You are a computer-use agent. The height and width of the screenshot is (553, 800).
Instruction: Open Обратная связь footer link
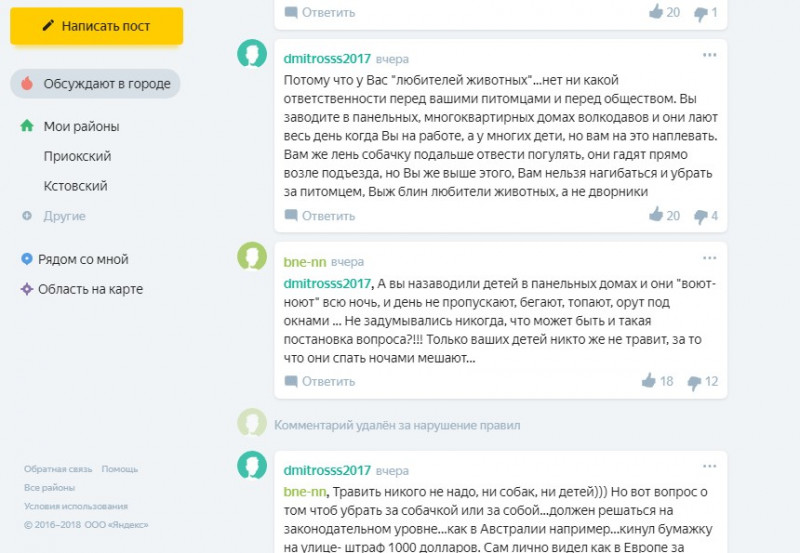tap(58, 469)
